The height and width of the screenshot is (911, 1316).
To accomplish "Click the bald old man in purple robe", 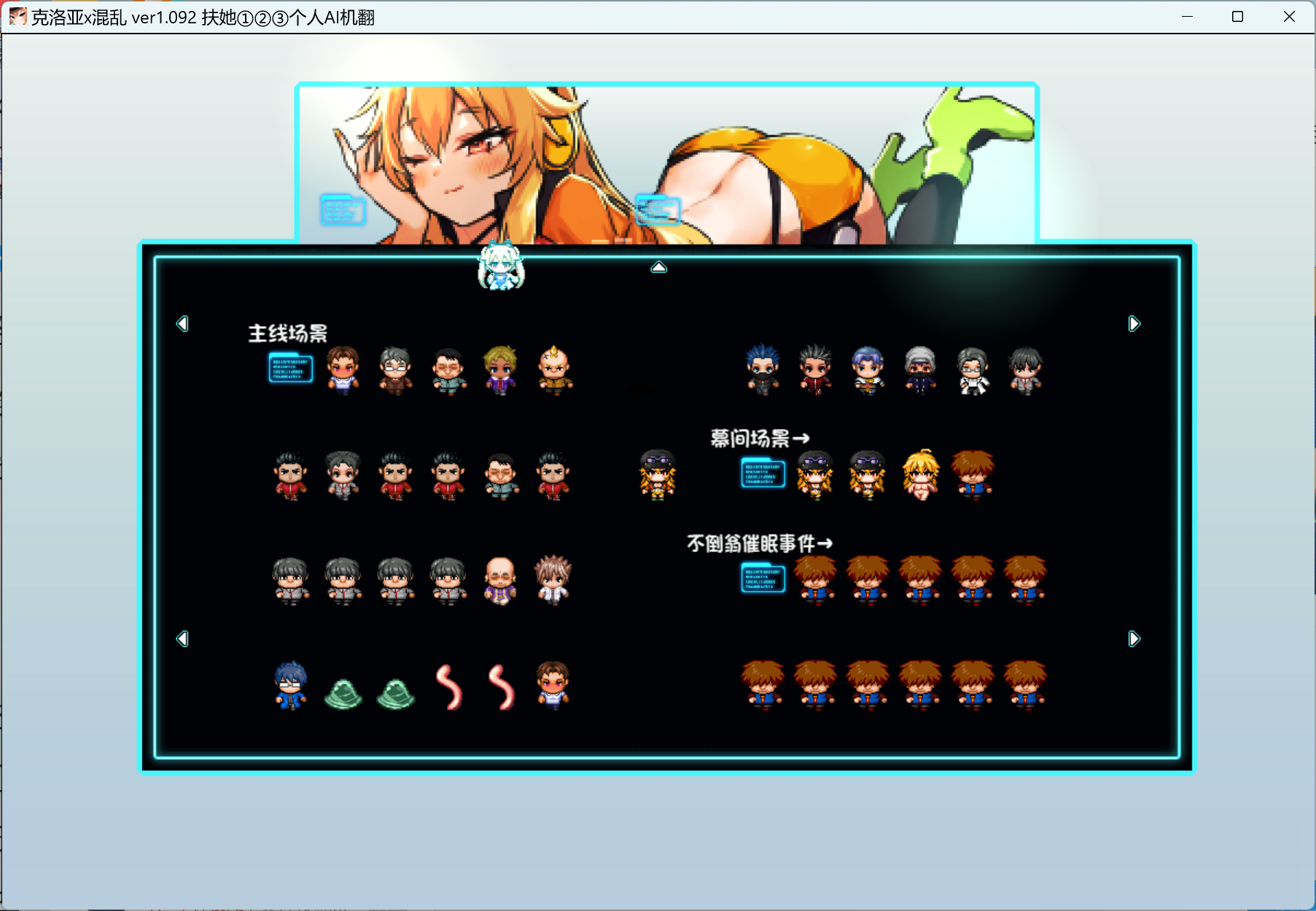I will 500,581.
